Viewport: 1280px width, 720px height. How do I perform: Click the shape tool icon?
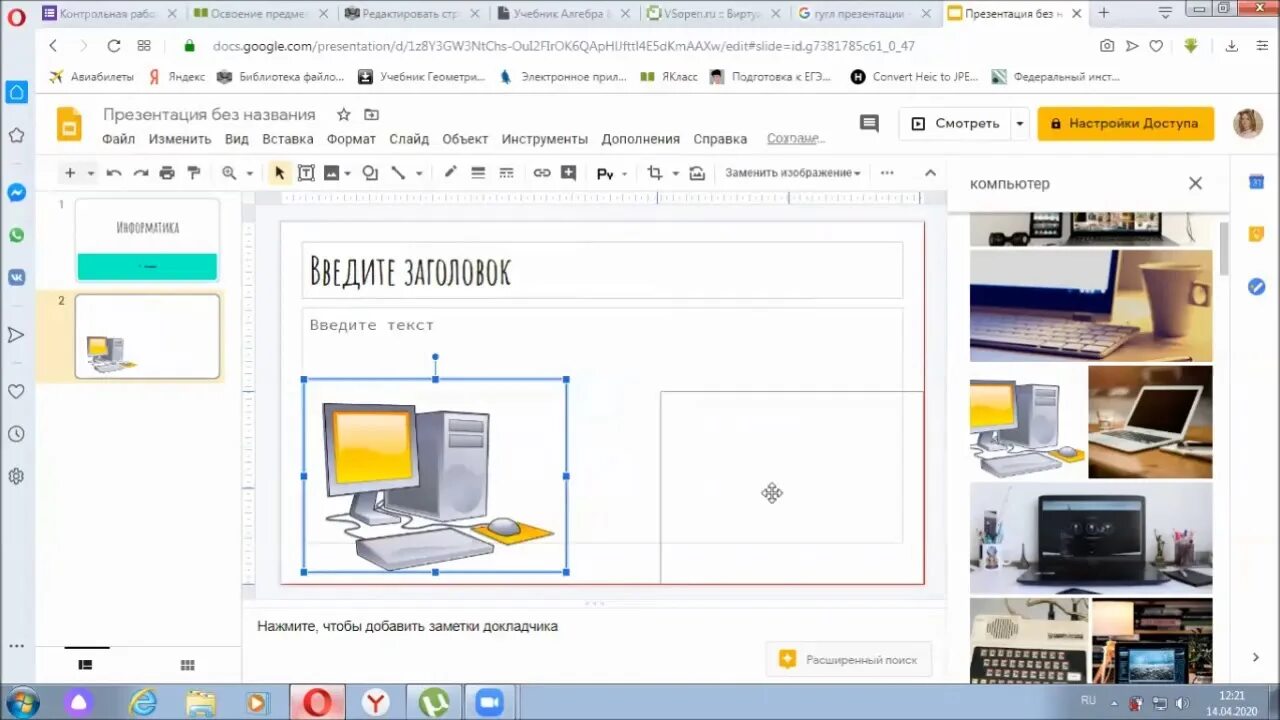coord(370,173)
